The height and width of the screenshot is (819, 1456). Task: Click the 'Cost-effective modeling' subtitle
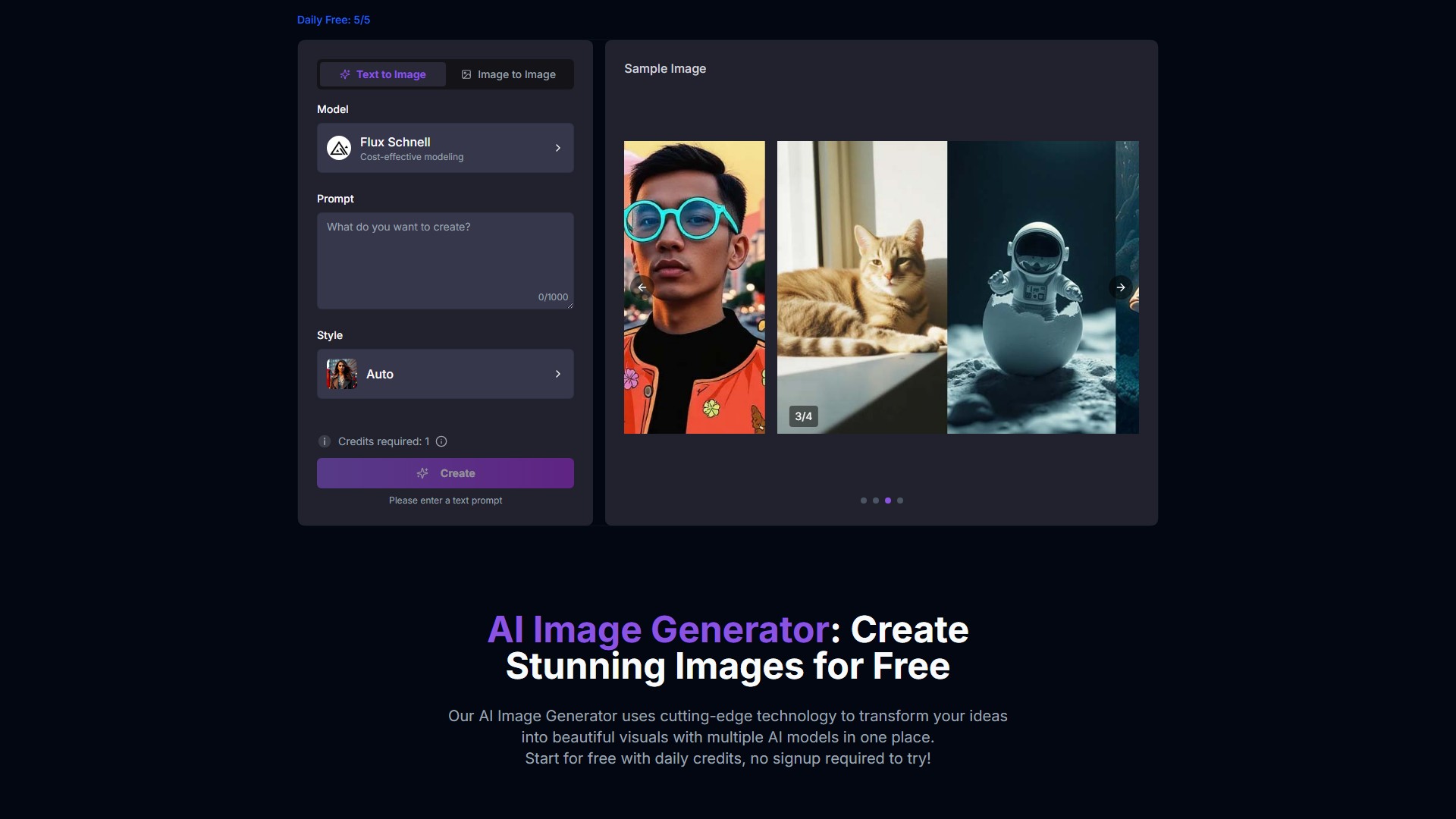click(412, 157)
